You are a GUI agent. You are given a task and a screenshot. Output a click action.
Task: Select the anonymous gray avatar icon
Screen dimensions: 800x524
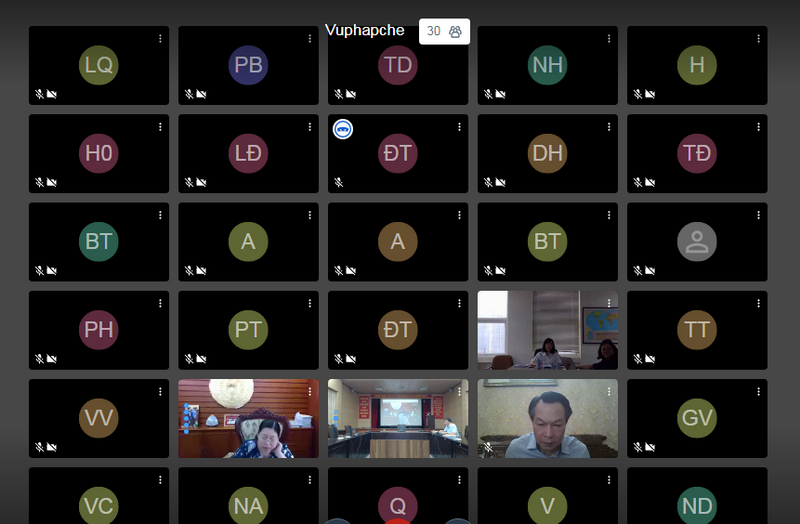pos(696,242)
